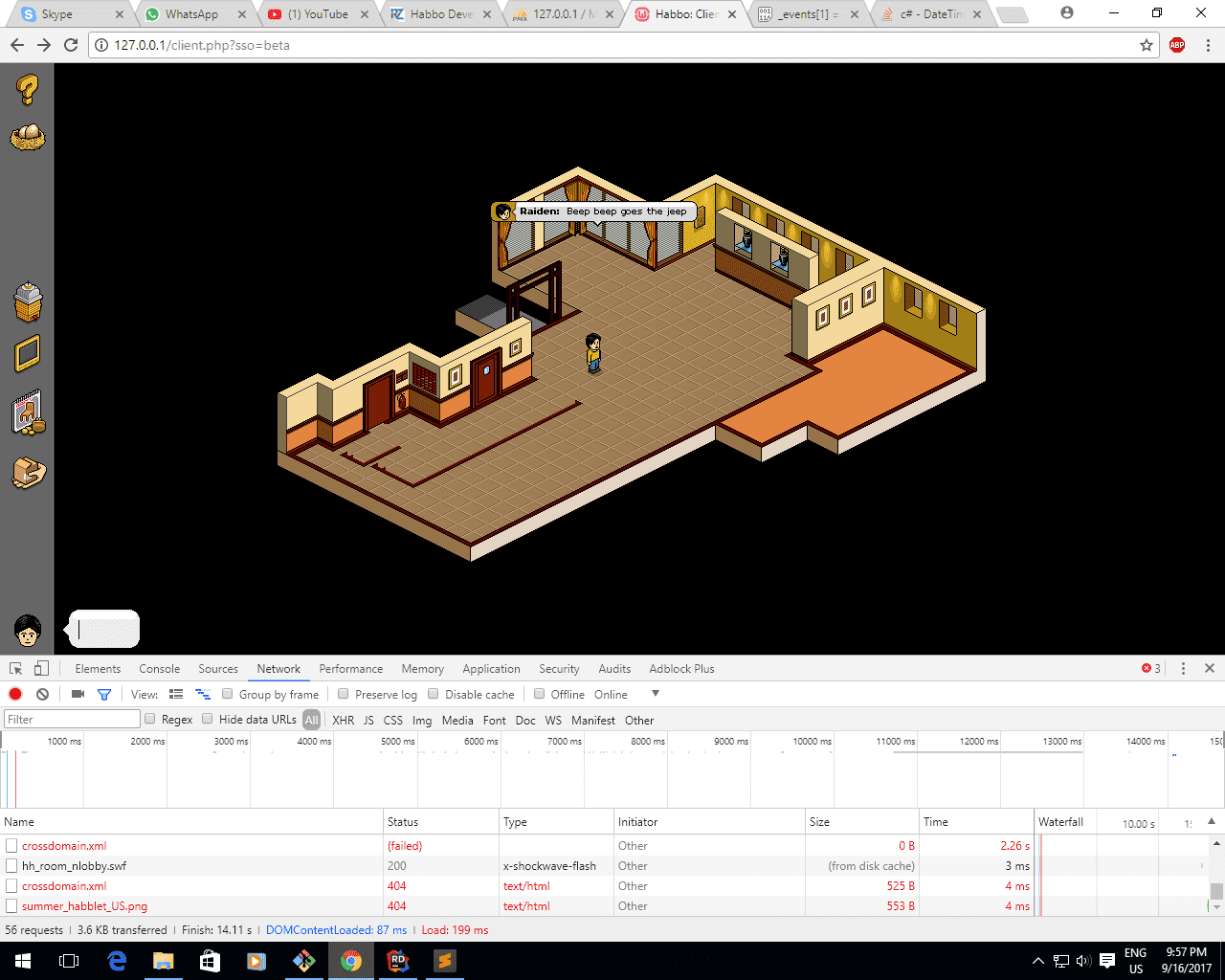Open Microsoft Edge from the taskbar
Screen dimensions: 1225x980
[117, 961]
